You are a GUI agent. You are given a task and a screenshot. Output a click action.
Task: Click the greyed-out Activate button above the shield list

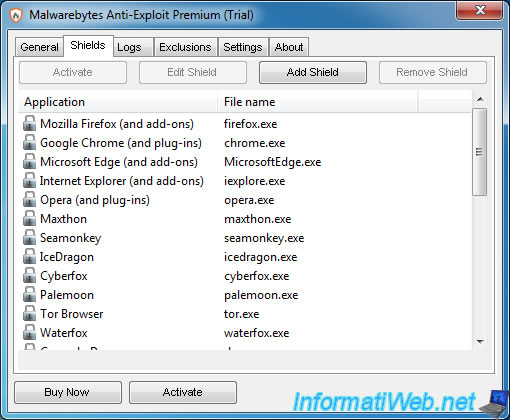point(73,72)
